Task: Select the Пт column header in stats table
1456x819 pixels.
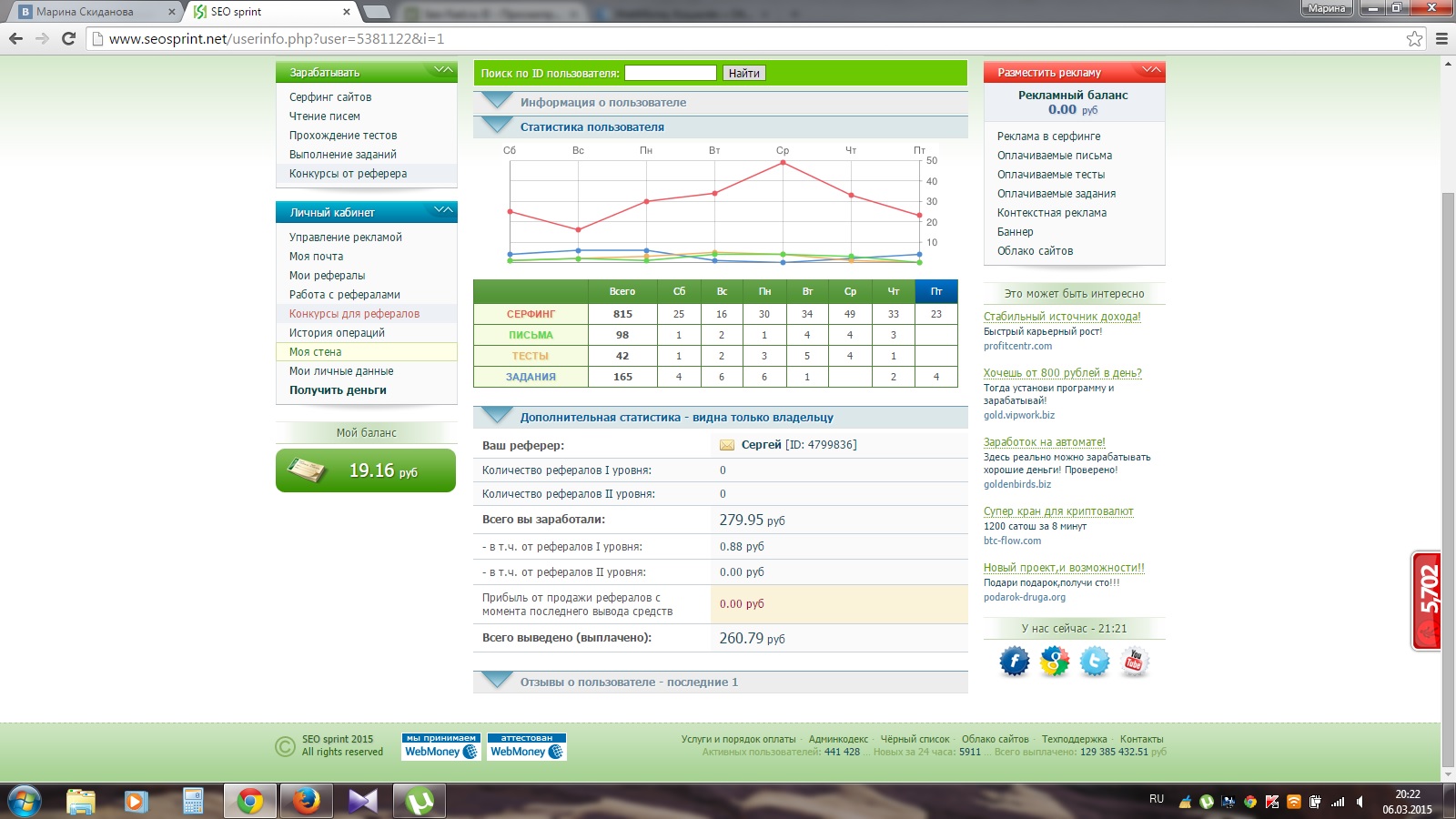Action: click(x=936, y=291)
